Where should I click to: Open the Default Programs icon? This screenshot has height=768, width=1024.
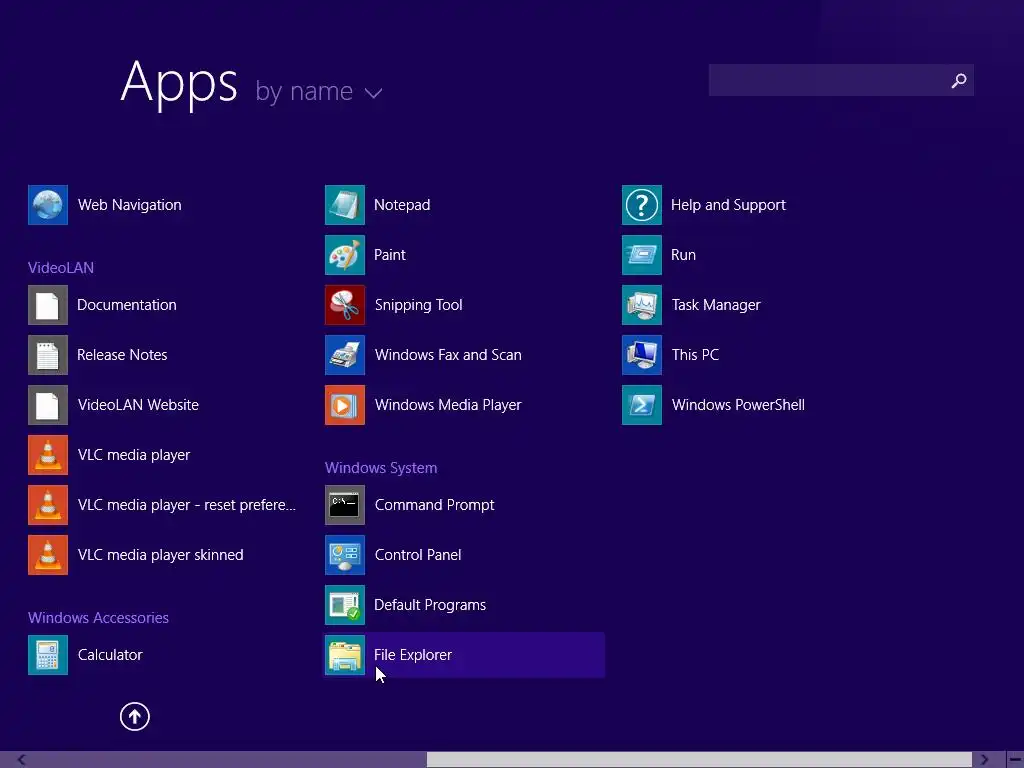(x=345, y=605)
